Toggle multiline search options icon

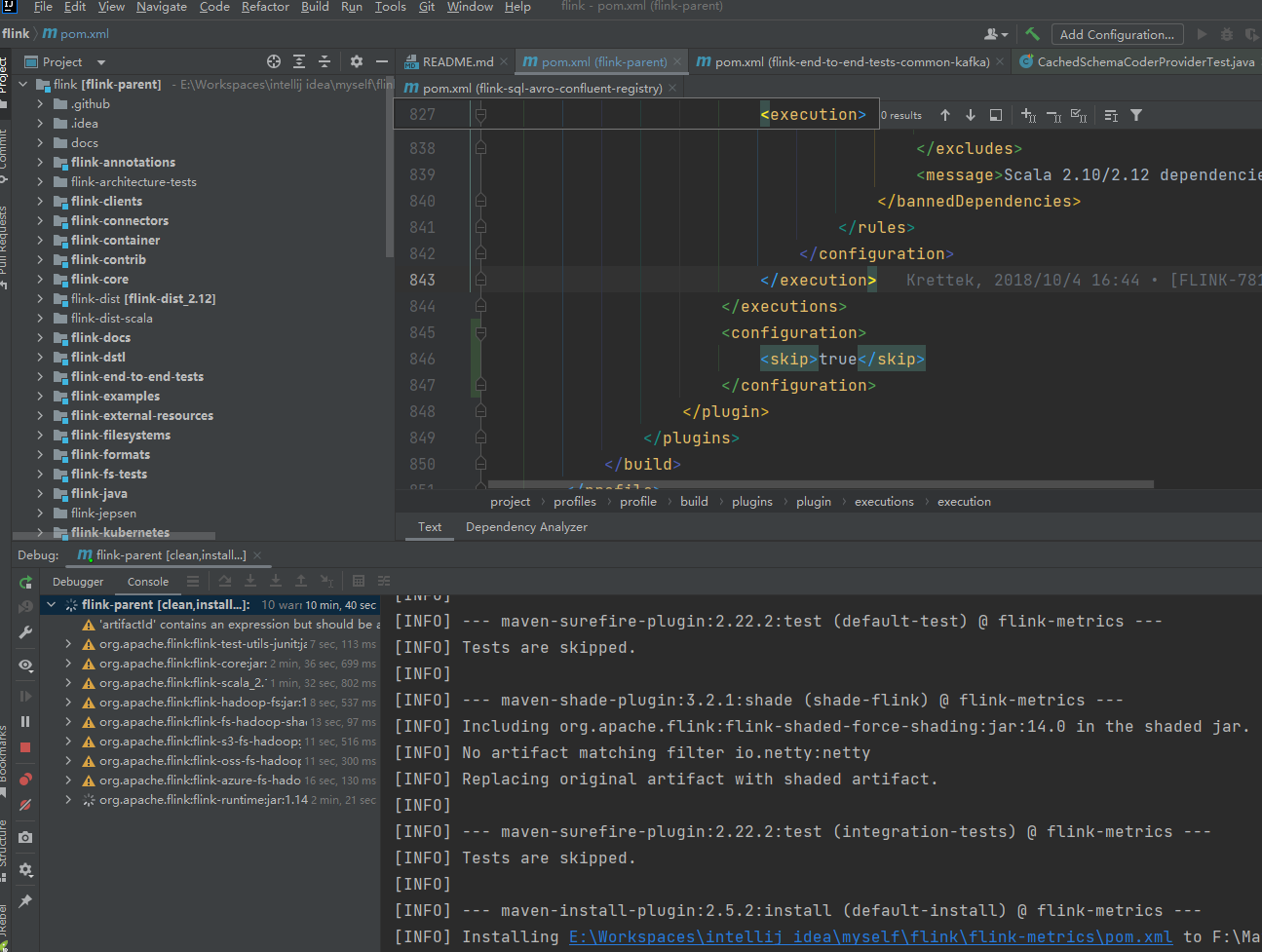point(1111,115)
